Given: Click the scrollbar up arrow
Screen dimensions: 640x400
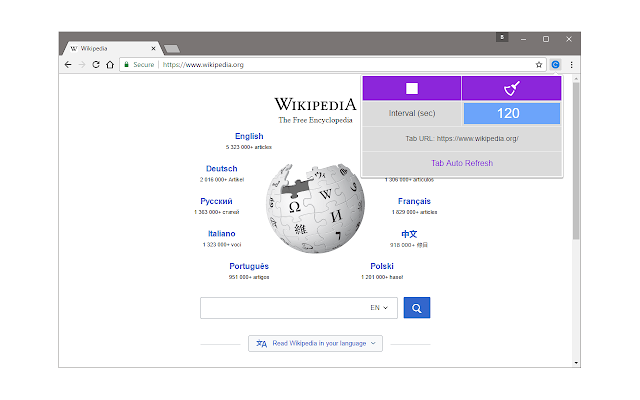Looking at the screenshot, I should (576, 78).
